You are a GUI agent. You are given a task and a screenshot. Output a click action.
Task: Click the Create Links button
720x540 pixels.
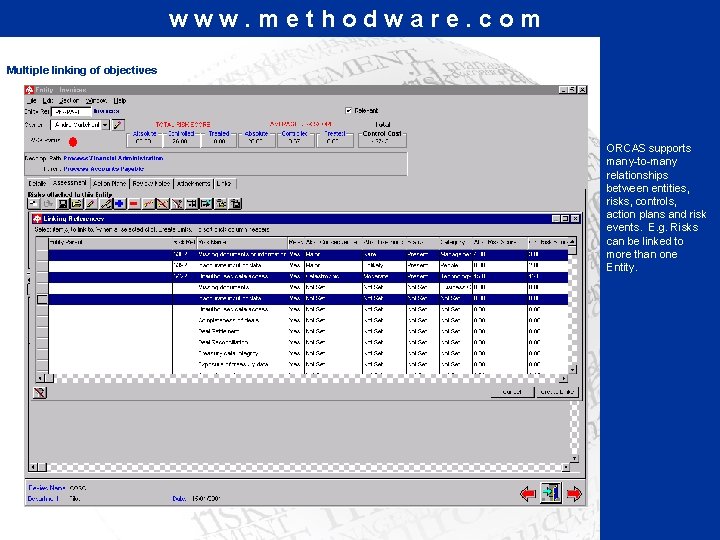557,392
